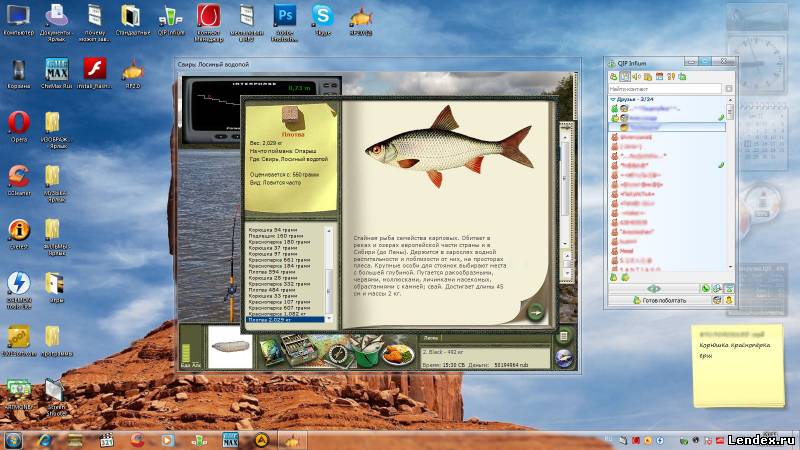Open the Стандартные folder icon
Image resolution: width=800 pixels, height=450 pixels.
coord(132,20)
